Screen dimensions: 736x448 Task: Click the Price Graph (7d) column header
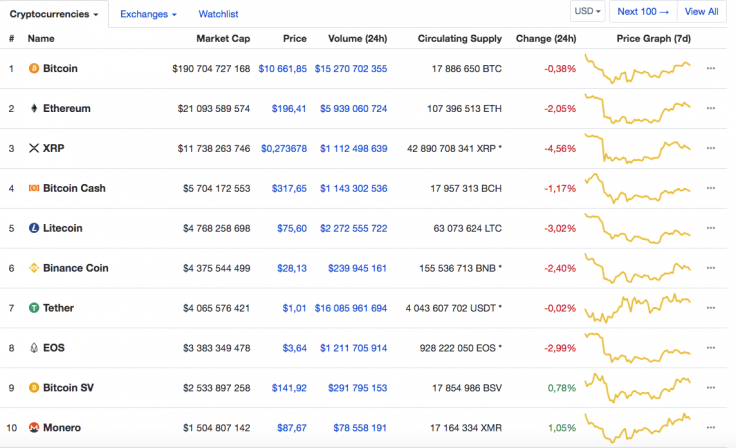[653, 39]
